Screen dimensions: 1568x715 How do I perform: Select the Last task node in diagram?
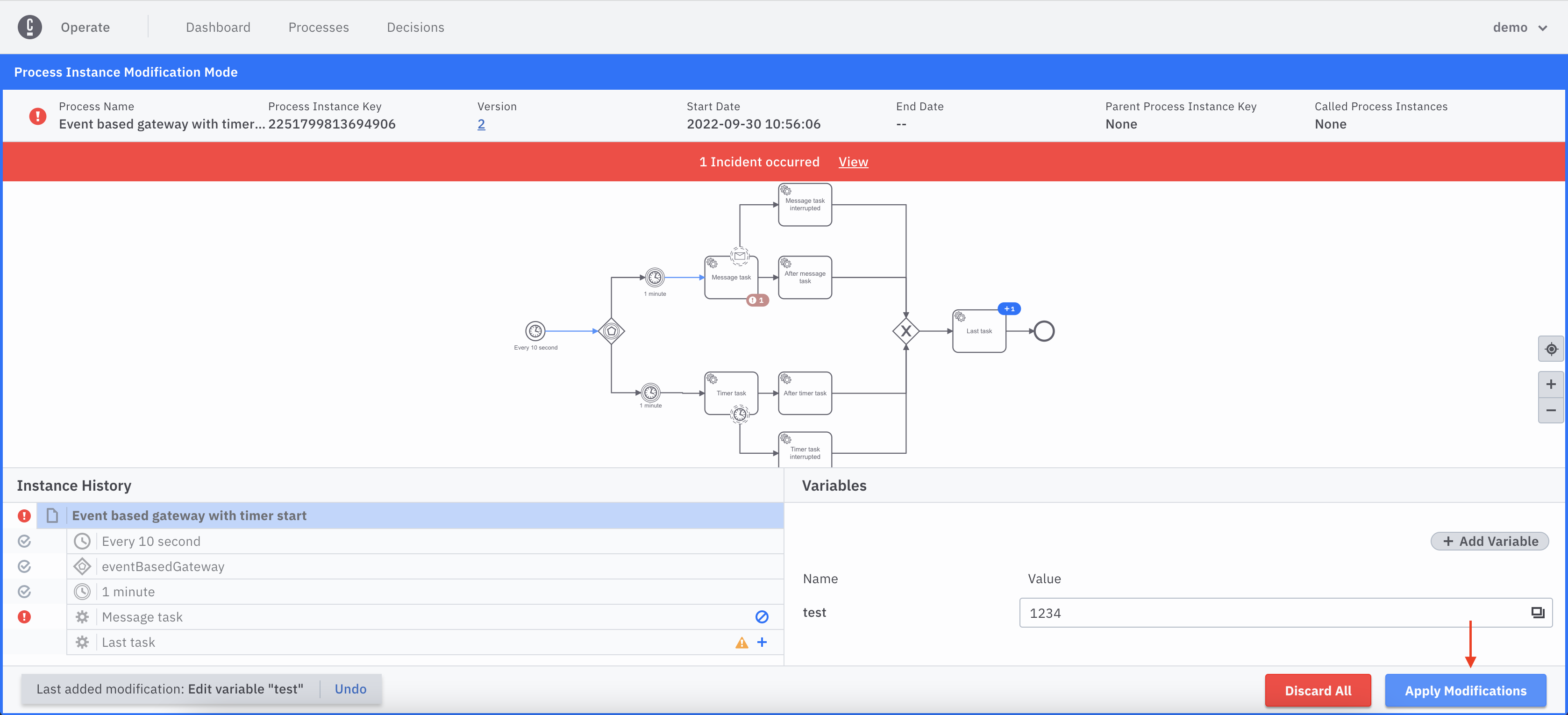coord(979,331)
